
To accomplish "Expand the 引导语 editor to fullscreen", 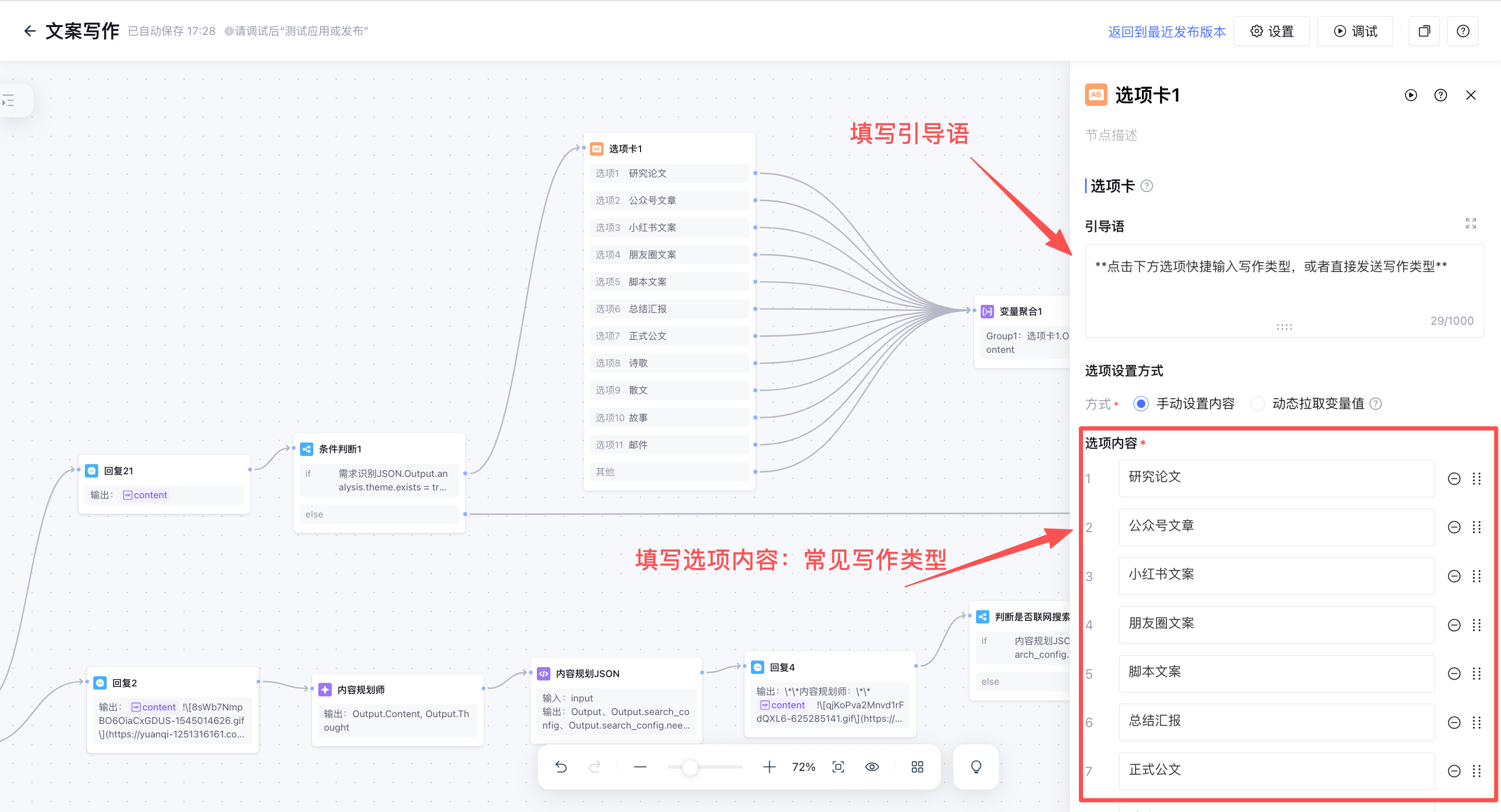I will click(1471, 224).
